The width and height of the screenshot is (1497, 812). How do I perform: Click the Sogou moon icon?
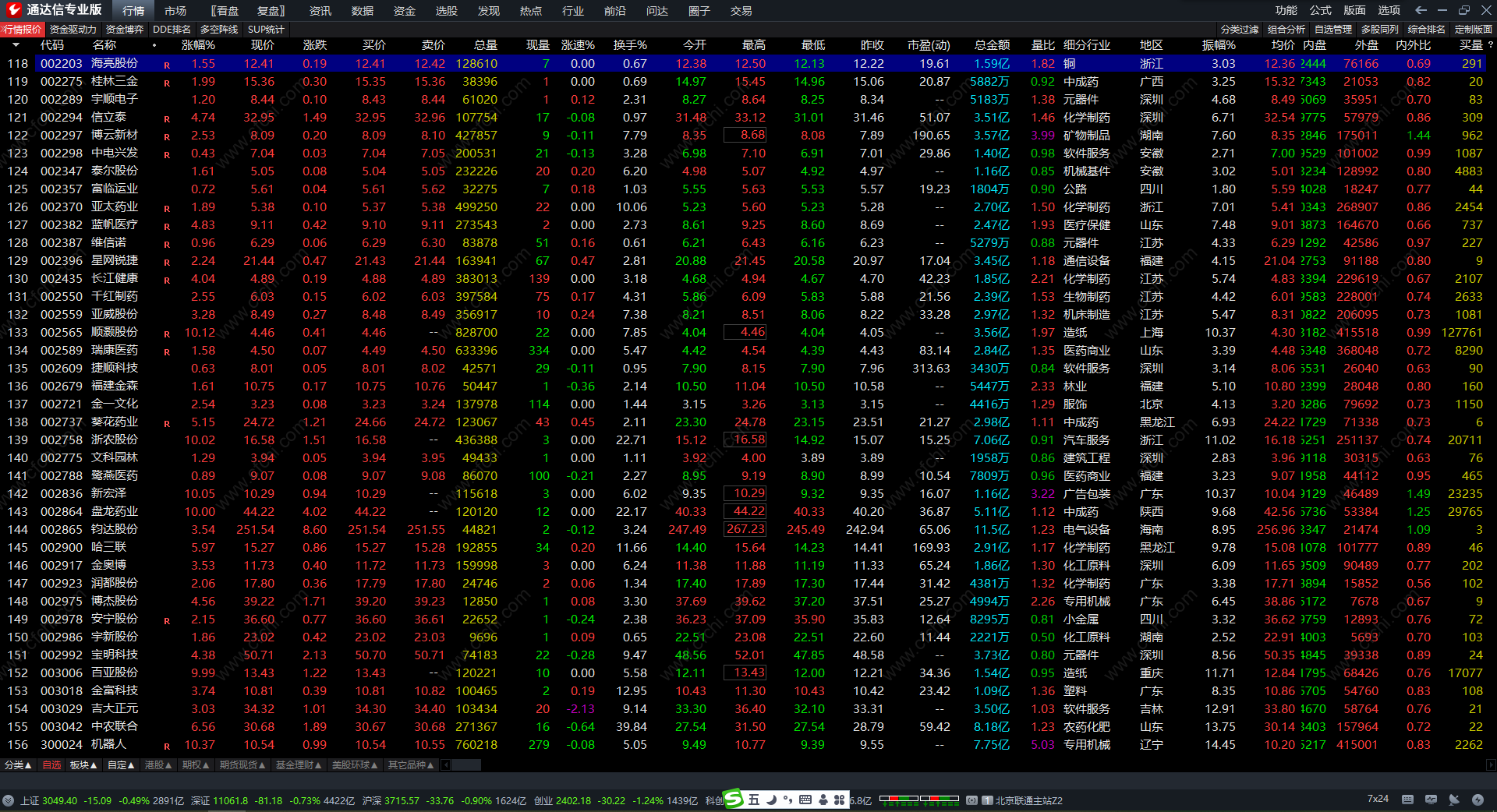(771, 800)
